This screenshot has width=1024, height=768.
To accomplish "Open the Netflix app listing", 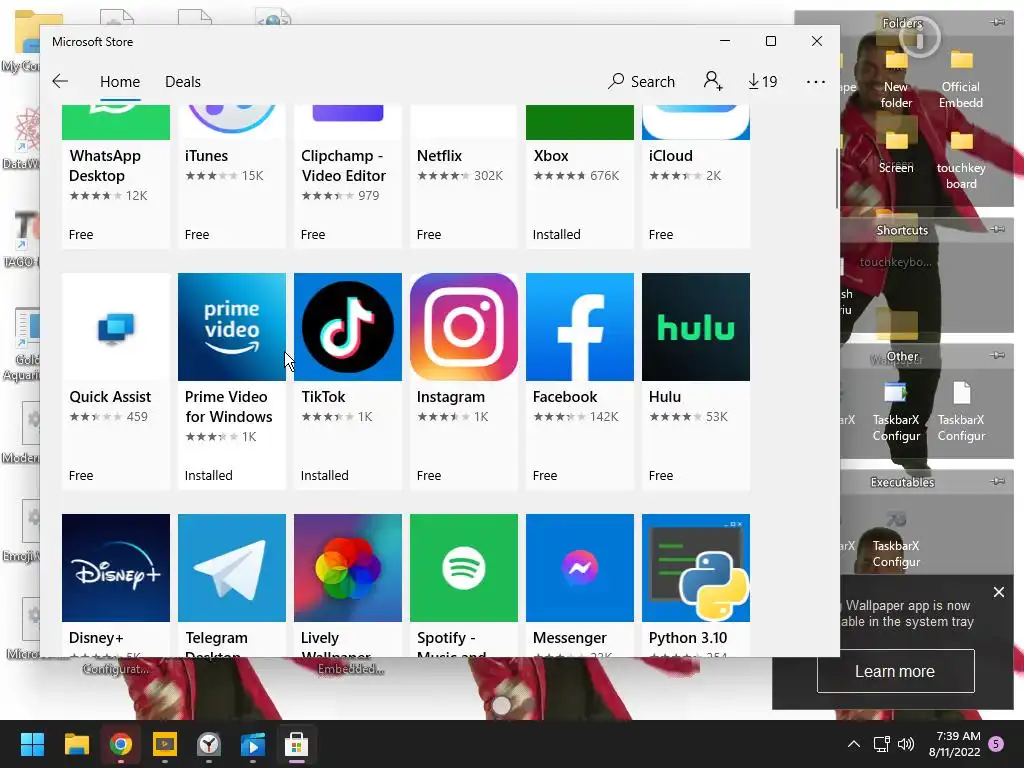I will pos(464,176).
